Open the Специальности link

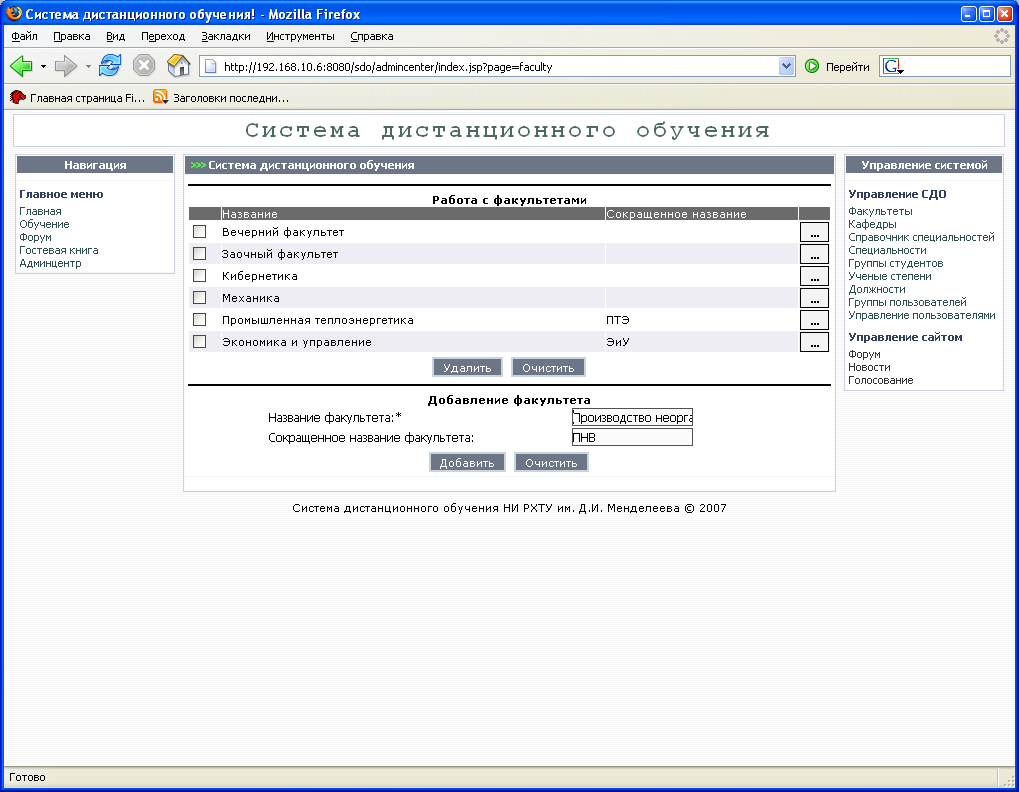(887, 250)
